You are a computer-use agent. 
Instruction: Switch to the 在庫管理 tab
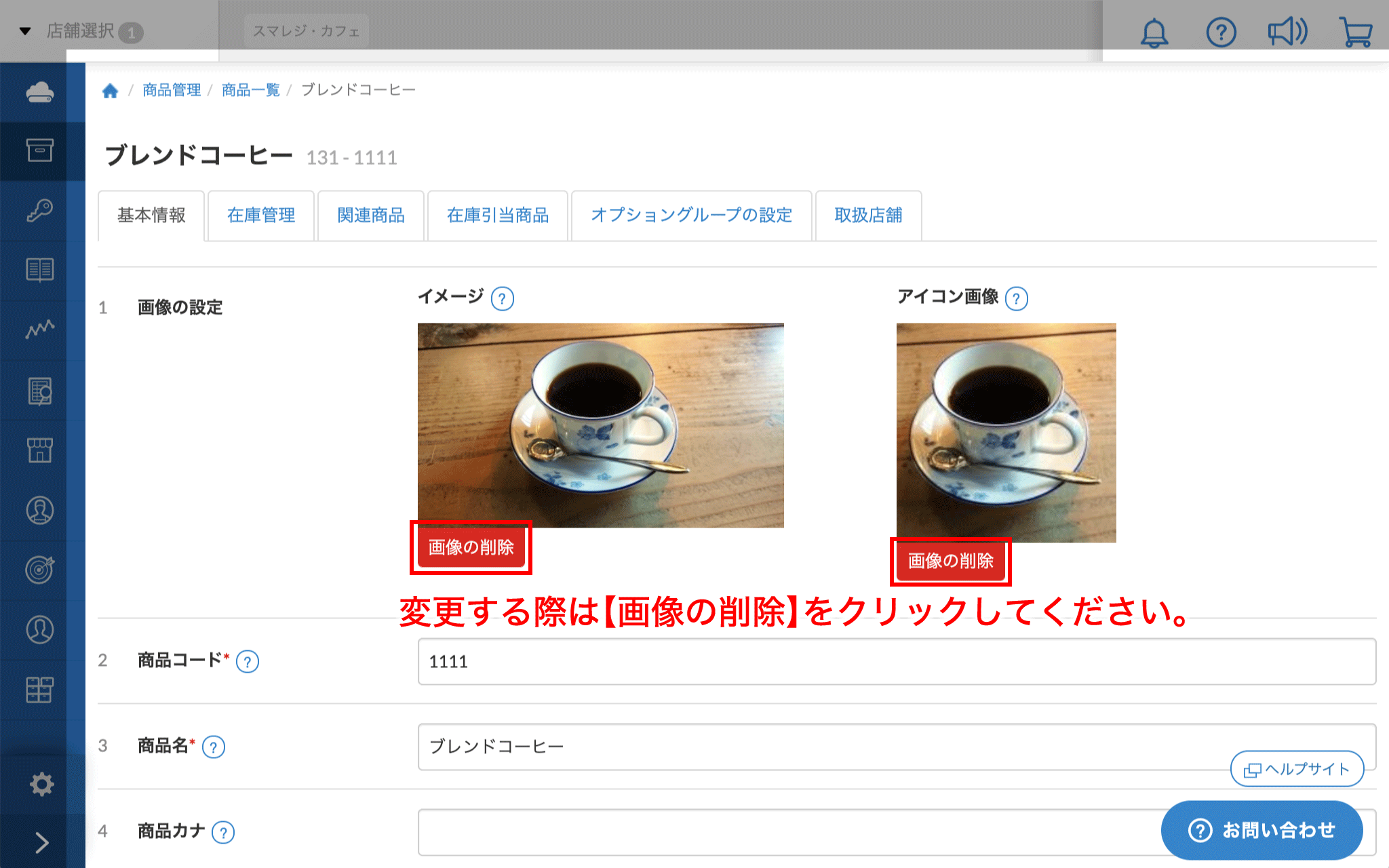pyautogui.click(x=261, y=216)
